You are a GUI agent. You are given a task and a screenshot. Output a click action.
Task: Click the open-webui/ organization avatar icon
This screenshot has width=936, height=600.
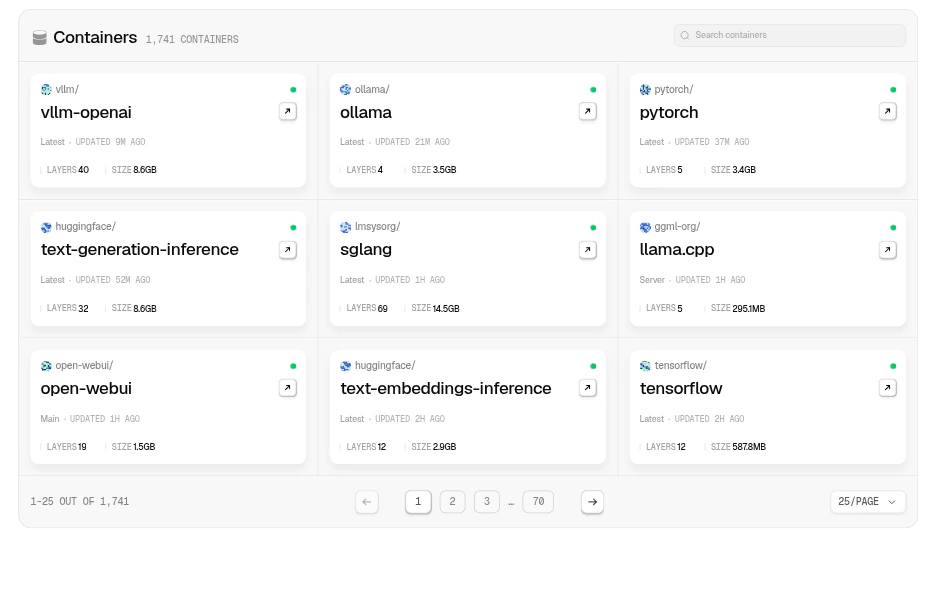[x=46, y=366]
